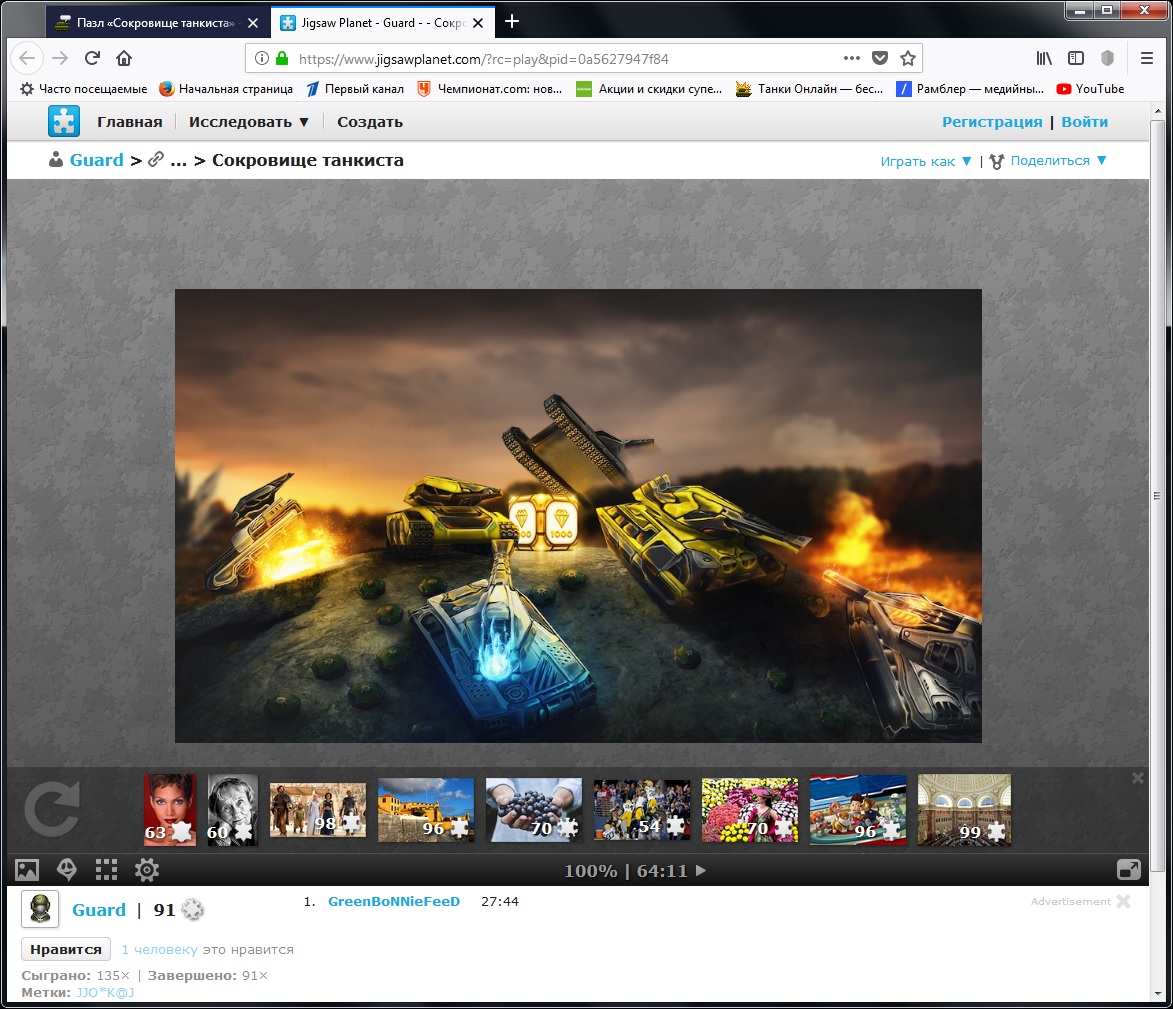Expand the Играть как dropdown
The image size is (1173, 1009).
point(925,161)
